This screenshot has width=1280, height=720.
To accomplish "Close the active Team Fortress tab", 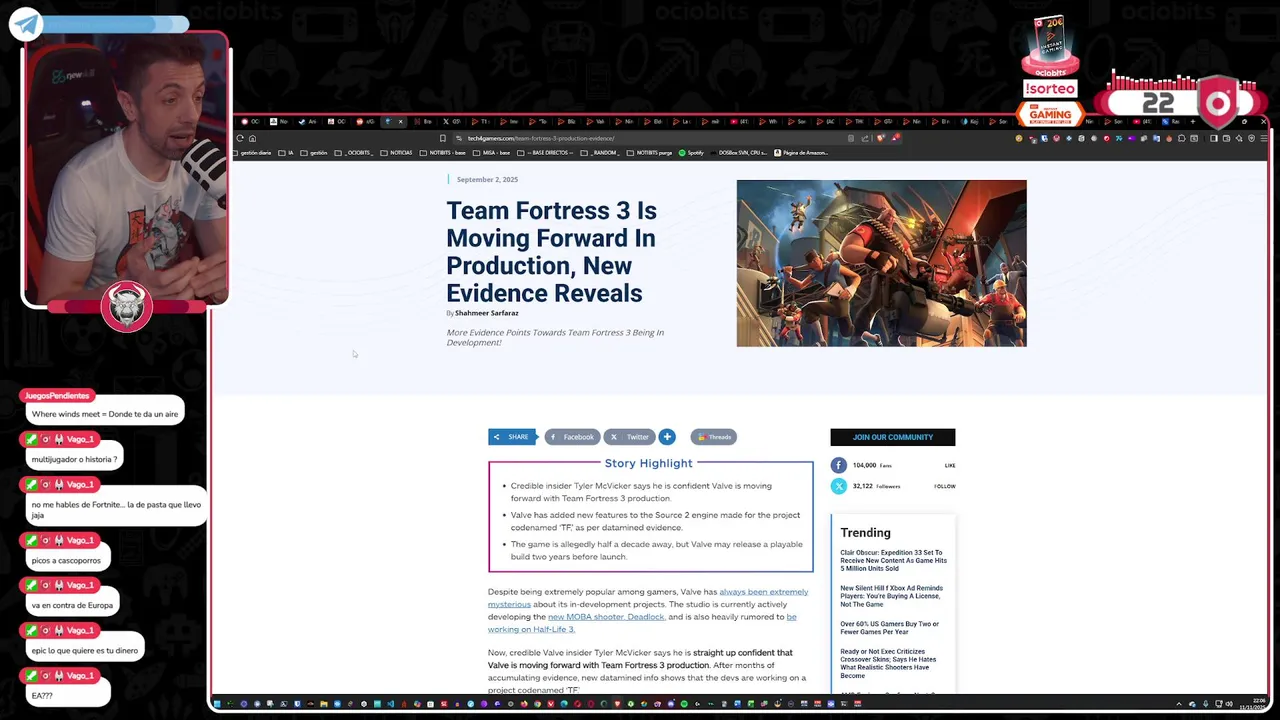I will pyautogui.click(x=400, y=121).
